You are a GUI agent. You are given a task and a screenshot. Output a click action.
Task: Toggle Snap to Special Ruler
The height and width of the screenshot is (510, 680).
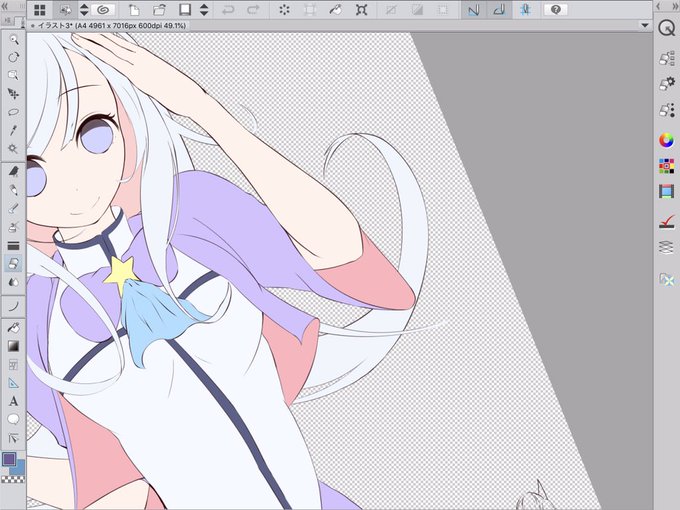coord(499,10)
